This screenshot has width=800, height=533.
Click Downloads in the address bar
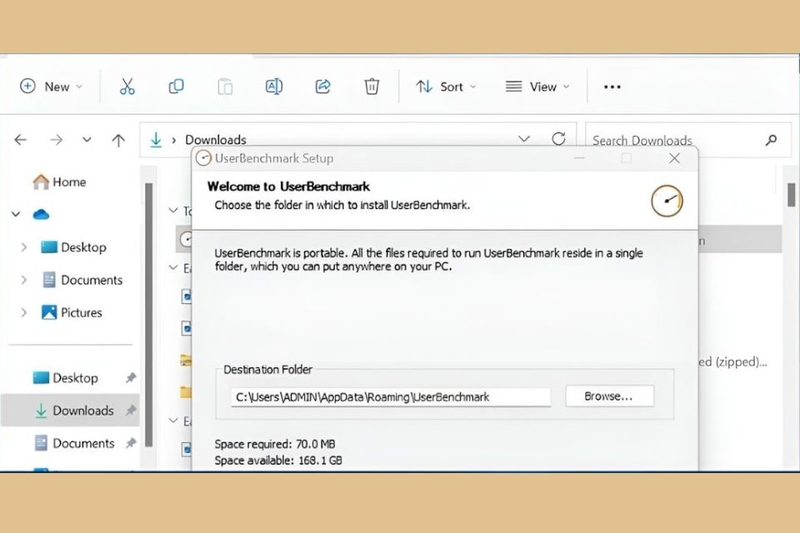(215, 140)
